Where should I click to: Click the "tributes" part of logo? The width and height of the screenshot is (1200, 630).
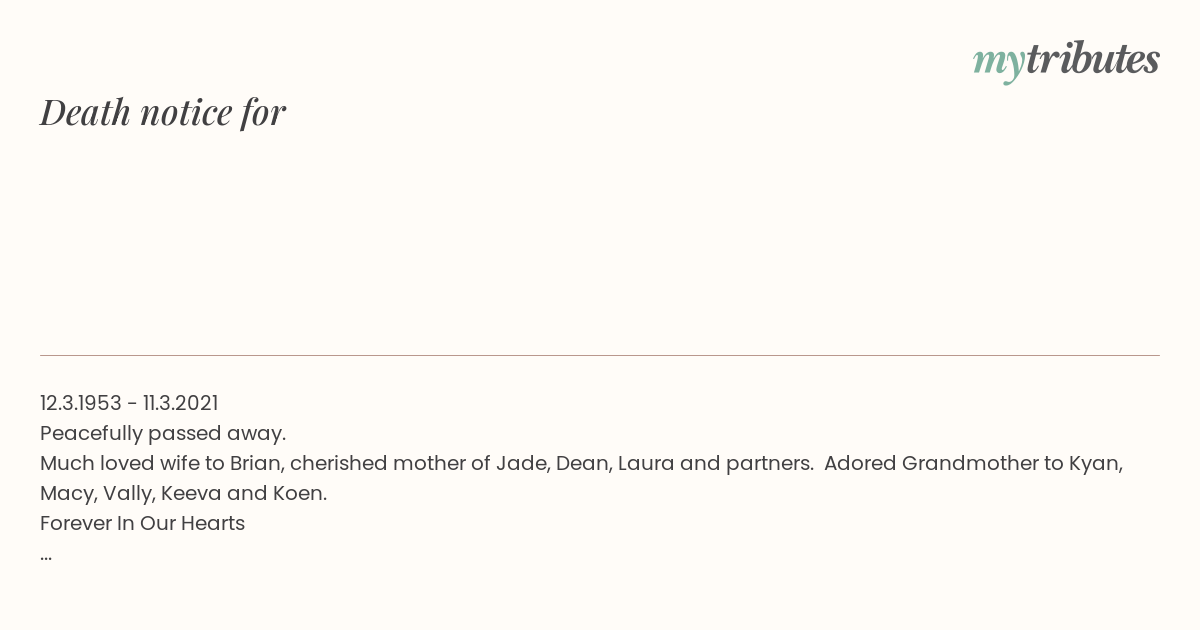click(x=1093, y=60)
